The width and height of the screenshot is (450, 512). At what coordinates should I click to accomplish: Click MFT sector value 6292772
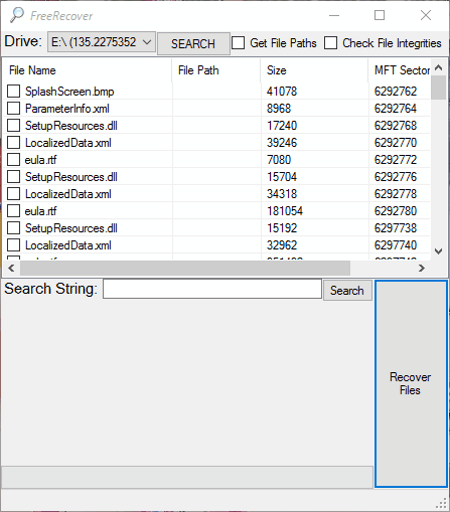[x=395, y=160]
